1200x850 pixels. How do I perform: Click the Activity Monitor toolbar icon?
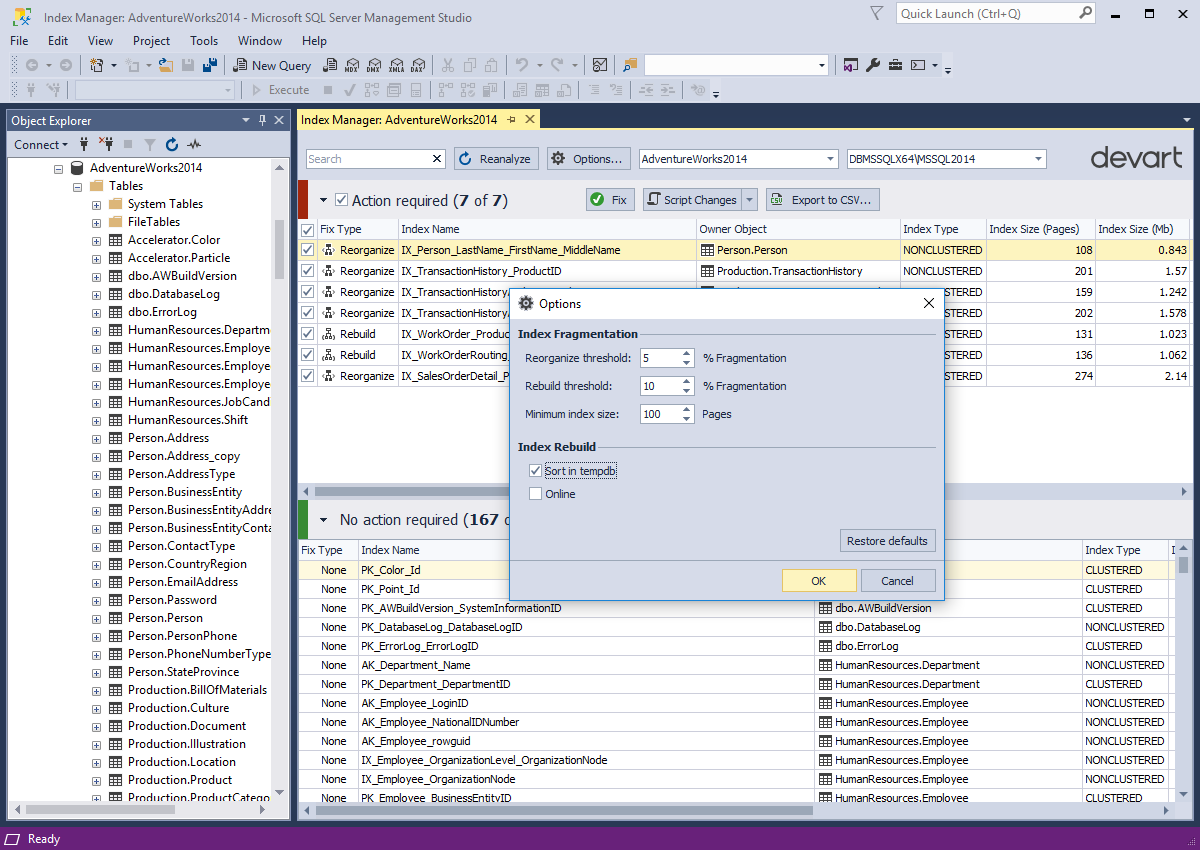[599, 65]
